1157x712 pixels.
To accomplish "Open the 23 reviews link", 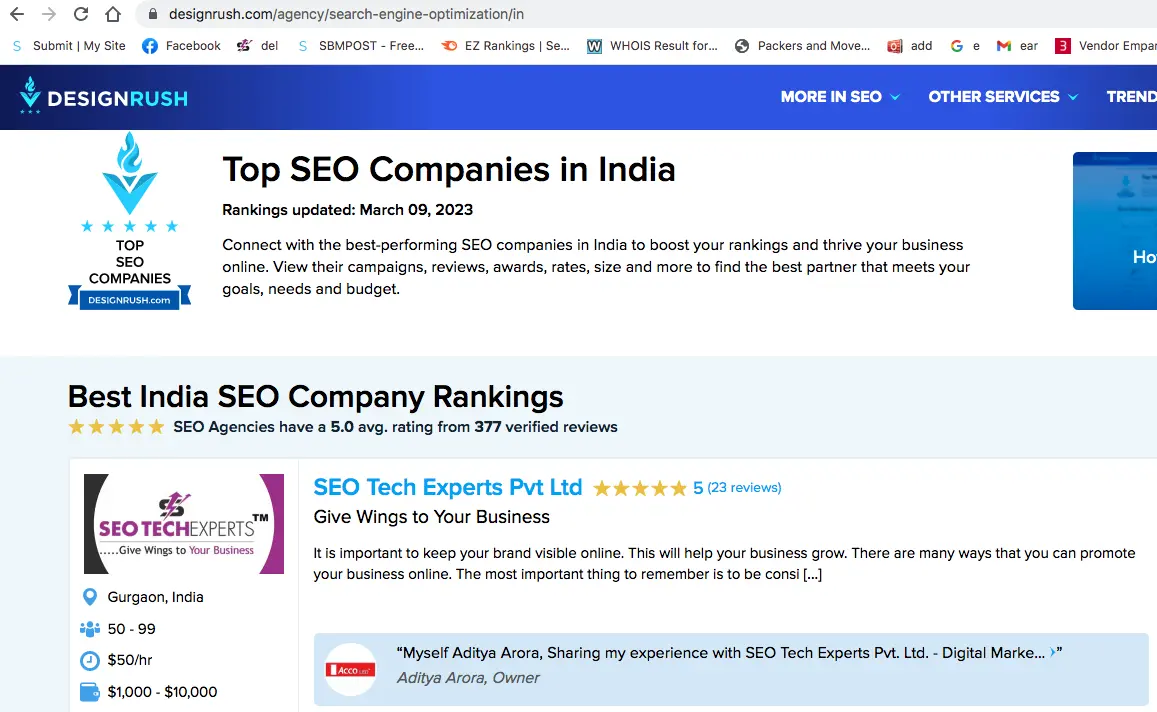I will pyautogui.click(x=744, y=488).
